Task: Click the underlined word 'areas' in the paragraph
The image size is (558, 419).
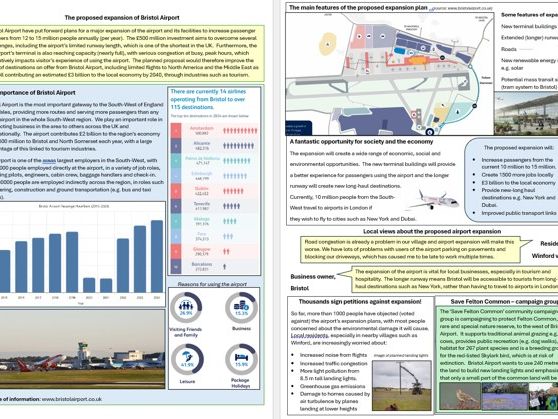Action: coord(49,161)
